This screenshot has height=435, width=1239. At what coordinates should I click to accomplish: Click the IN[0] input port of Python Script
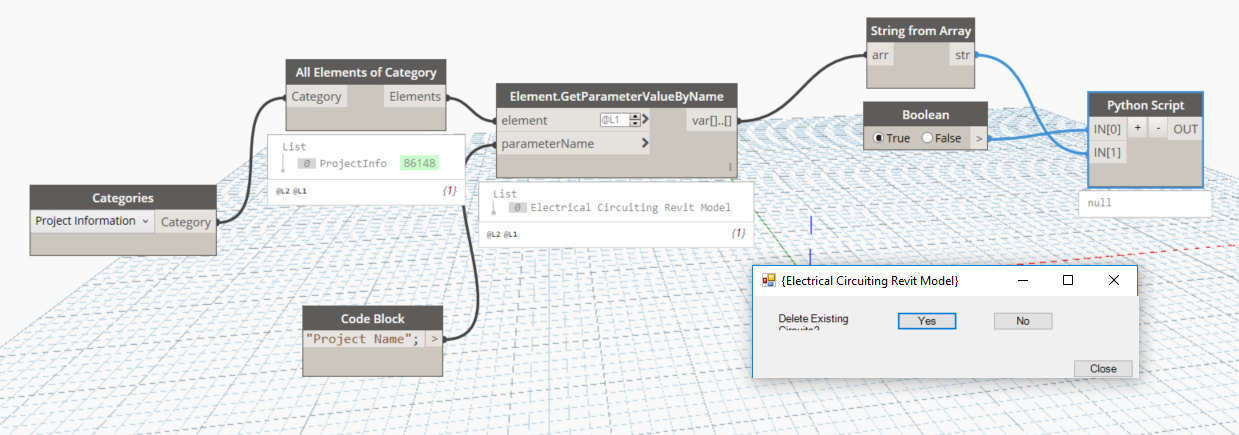click(x=1106, y=129)
